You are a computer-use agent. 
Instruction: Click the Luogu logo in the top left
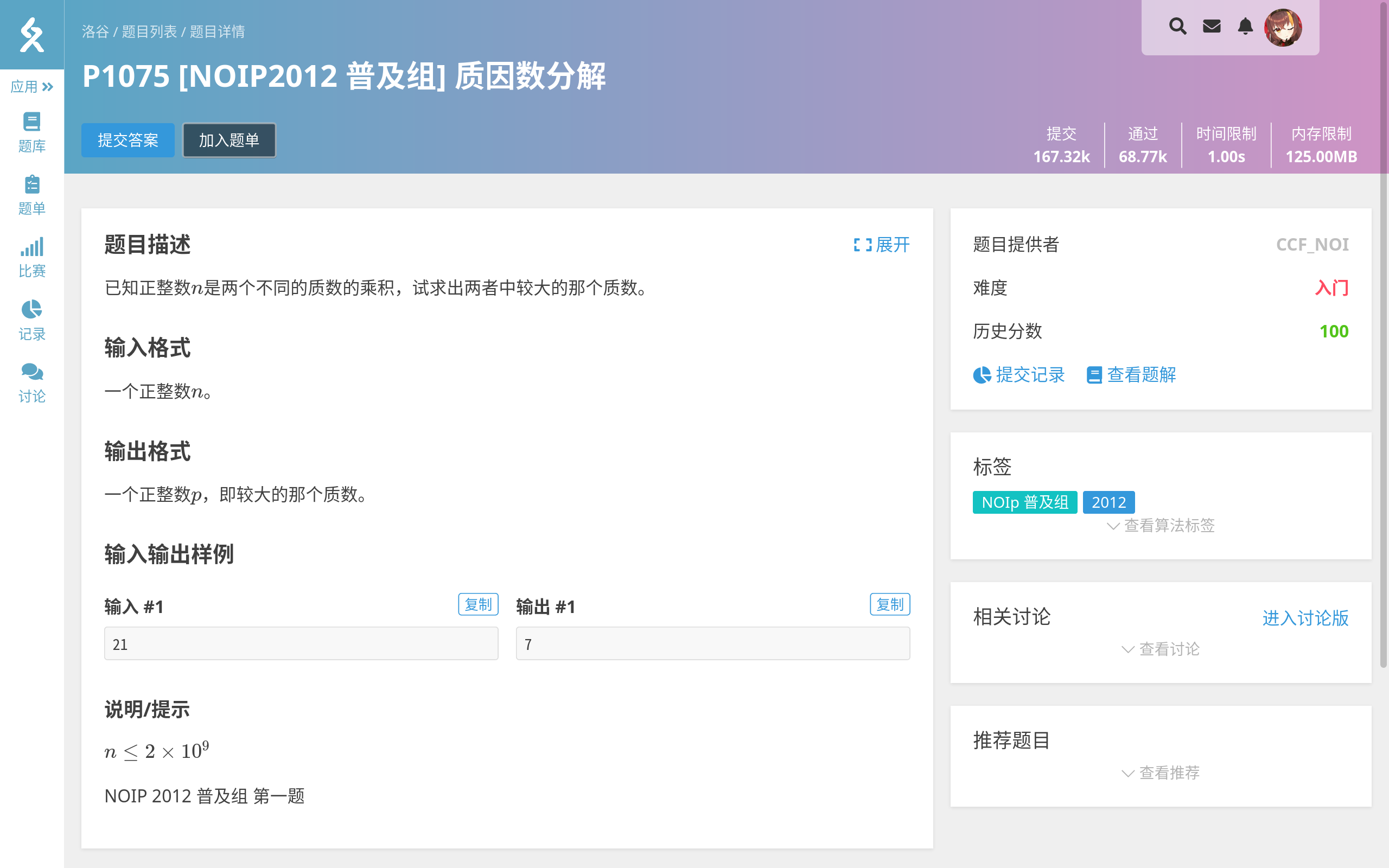[x=31, y=35]
